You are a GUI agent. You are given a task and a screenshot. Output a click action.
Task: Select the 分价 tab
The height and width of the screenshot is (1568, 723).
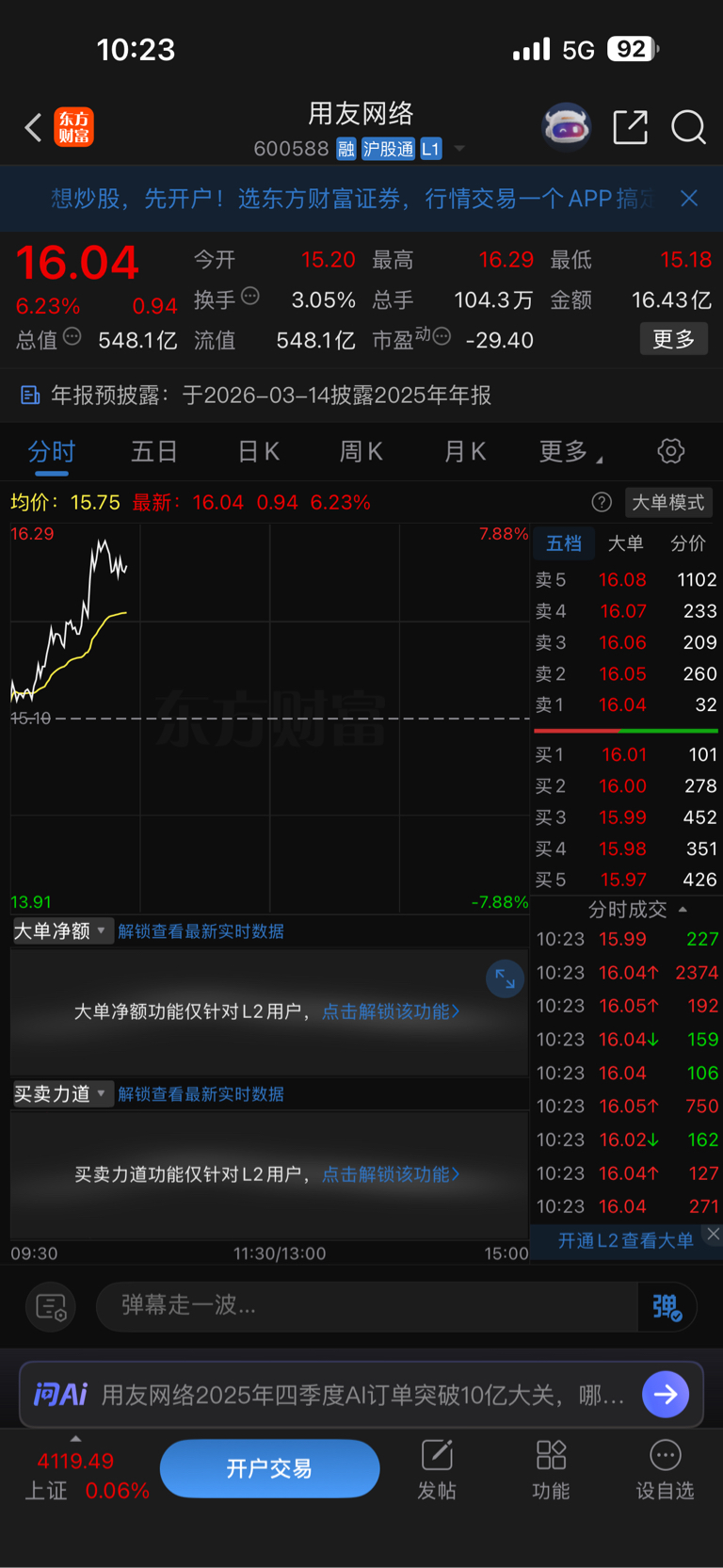tap(687, 543)
